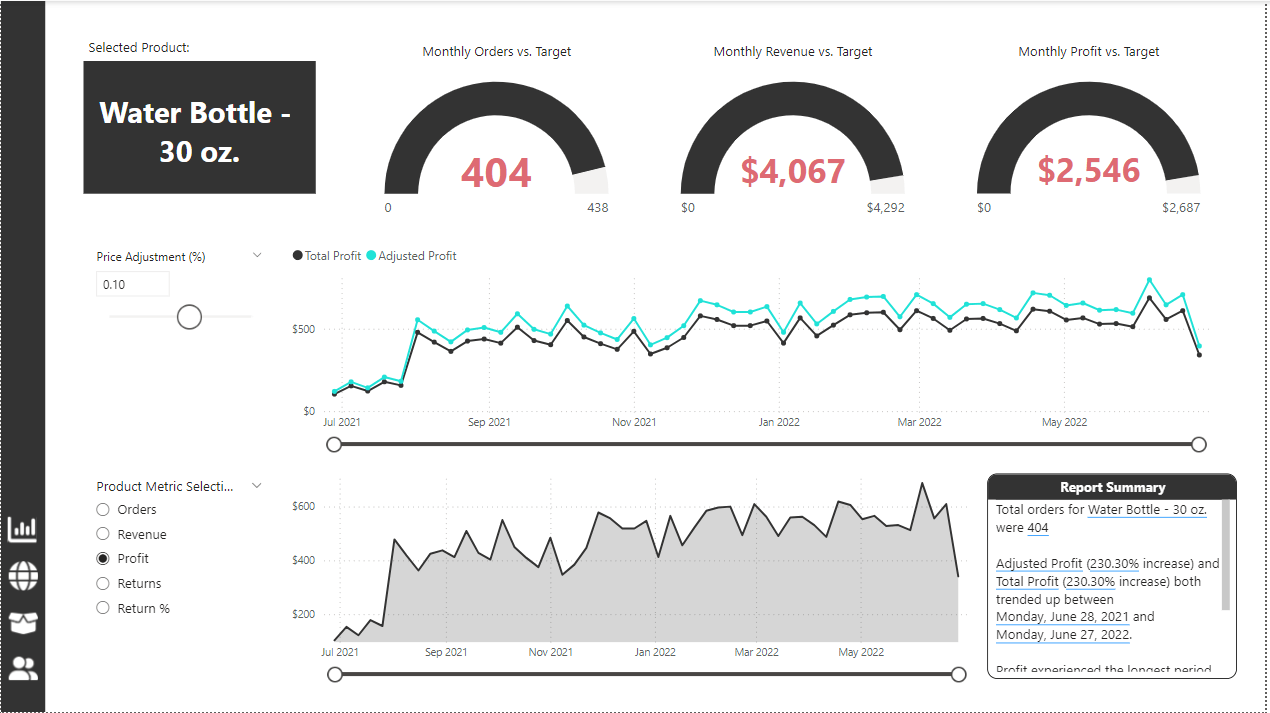
Task: Expand the Price Adjustment (%) chevron
Action: 257,256
